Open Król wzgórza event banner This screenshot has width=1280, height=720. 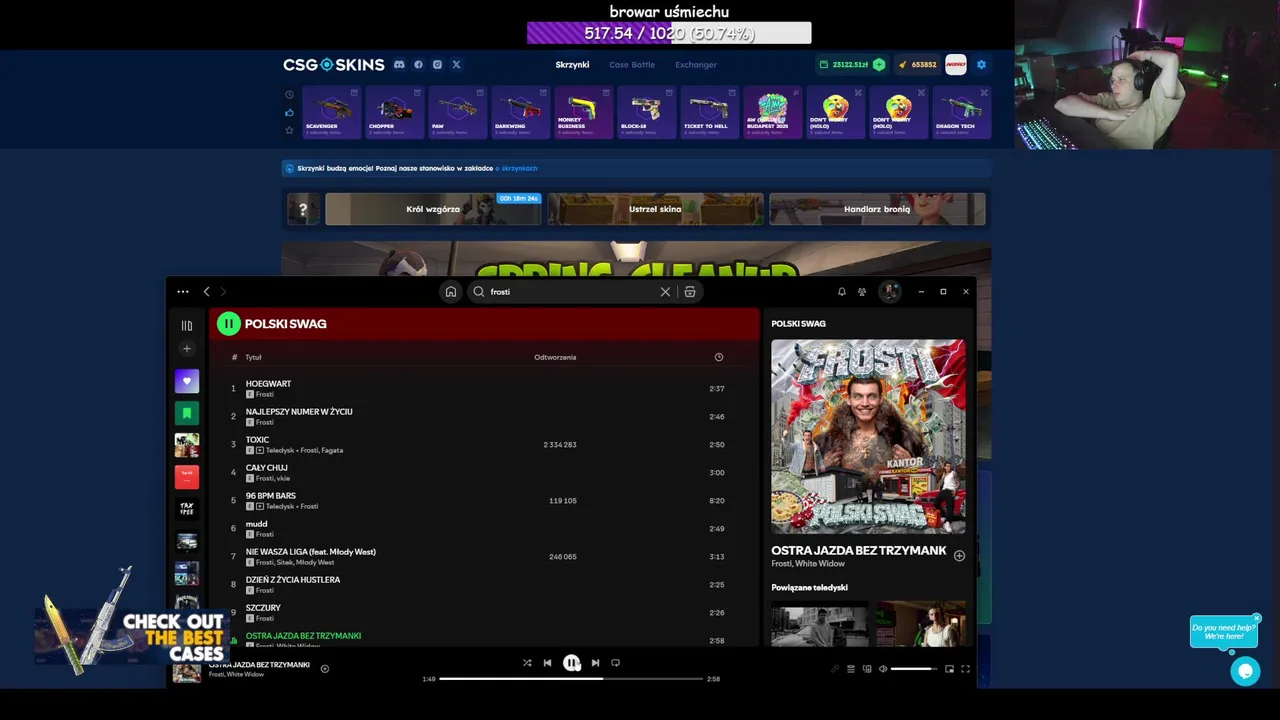433,209
